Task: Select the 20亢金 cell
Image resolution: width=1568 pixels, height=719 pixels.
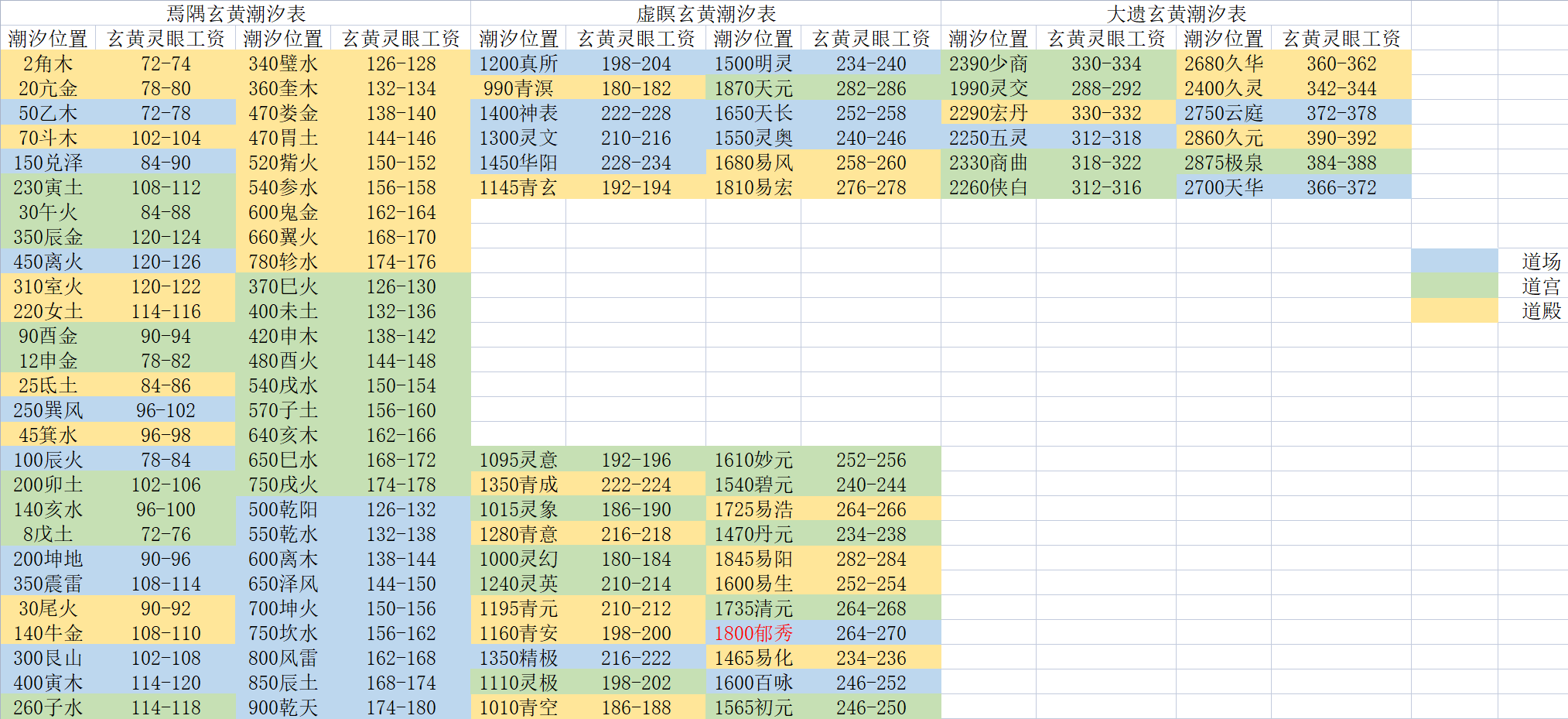Action: coord(48,87)
